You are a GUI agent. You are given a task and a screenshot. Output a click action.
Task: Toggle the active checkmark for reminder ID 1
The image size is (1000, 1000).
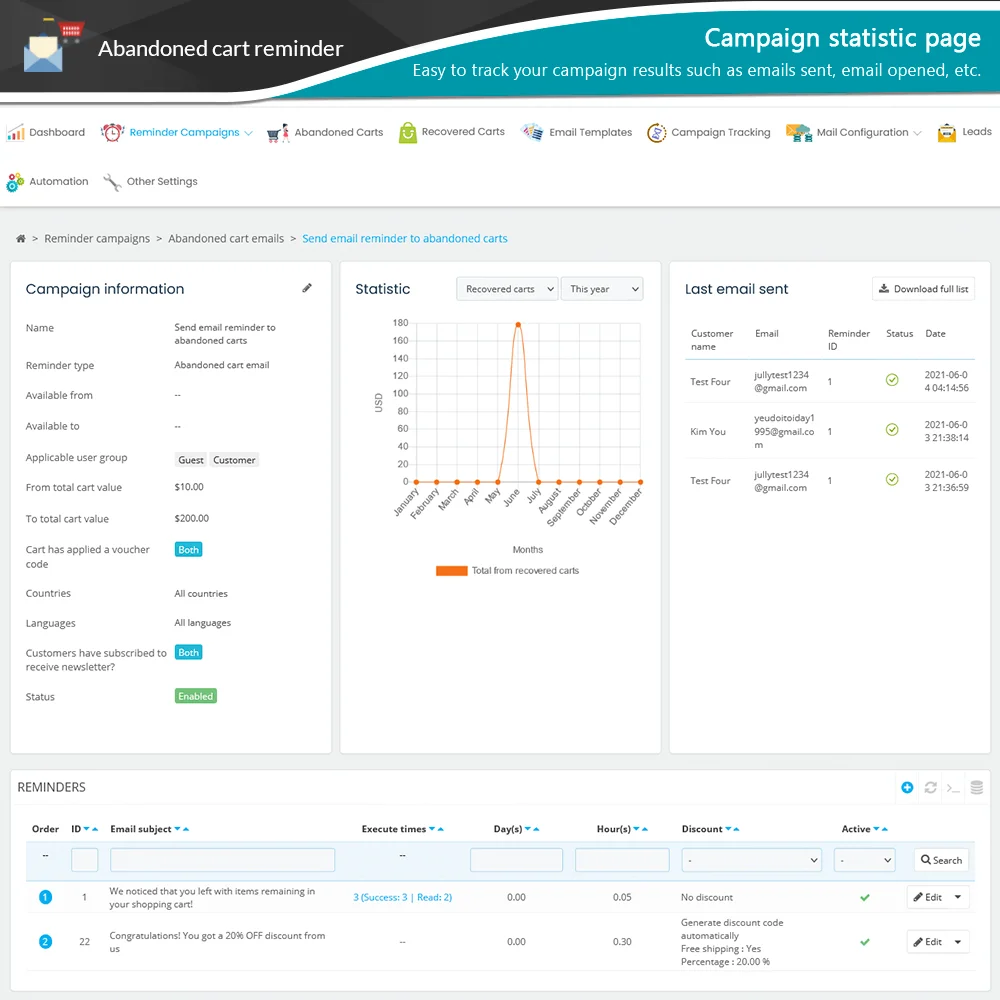865,897
